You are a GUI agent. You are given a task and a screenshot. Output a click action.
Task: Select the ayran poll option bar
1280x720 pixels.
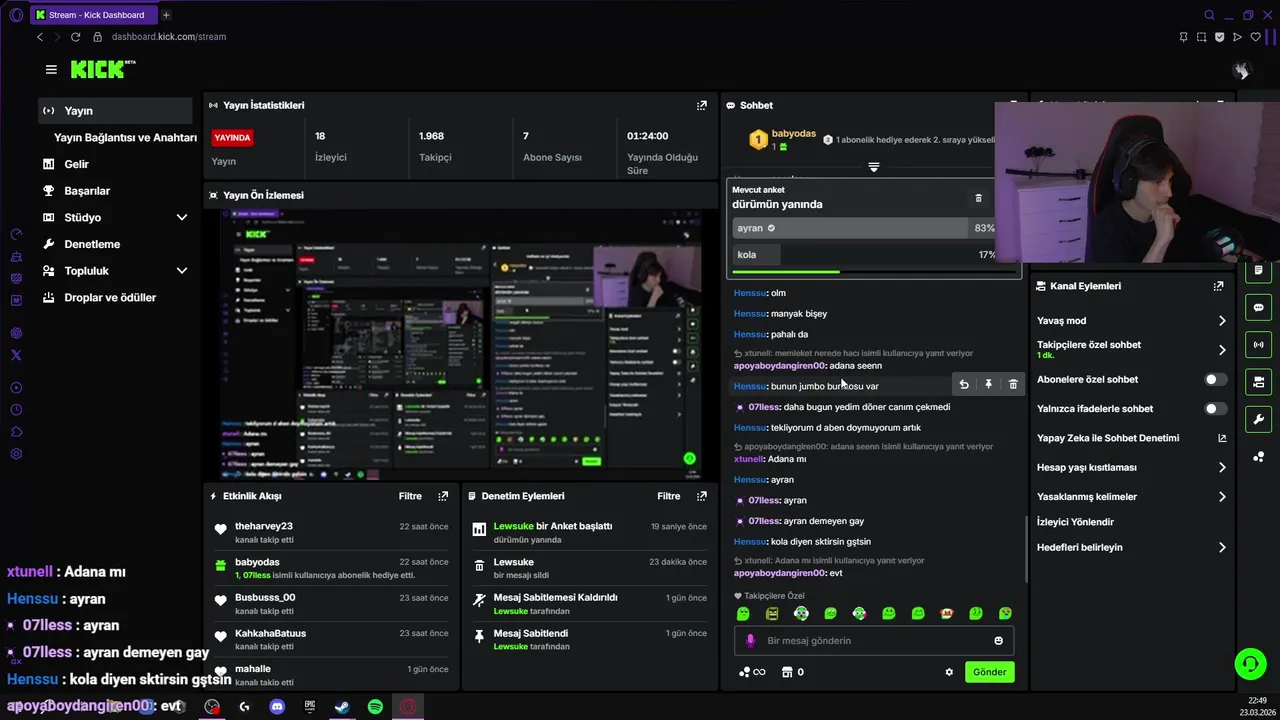coord(864,228)
